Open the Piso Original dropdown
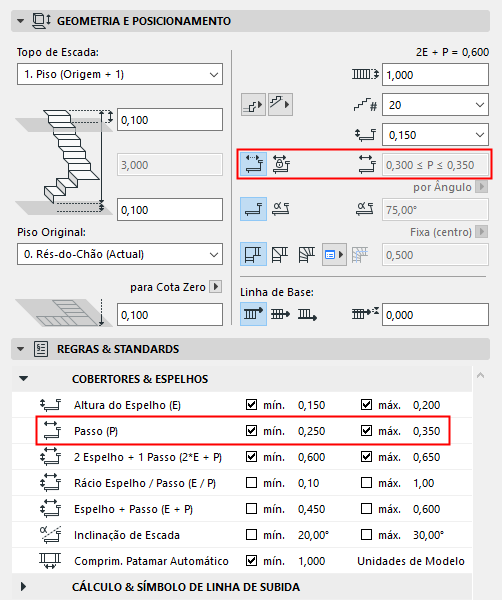The image size is (502, 600). point(120,254)
